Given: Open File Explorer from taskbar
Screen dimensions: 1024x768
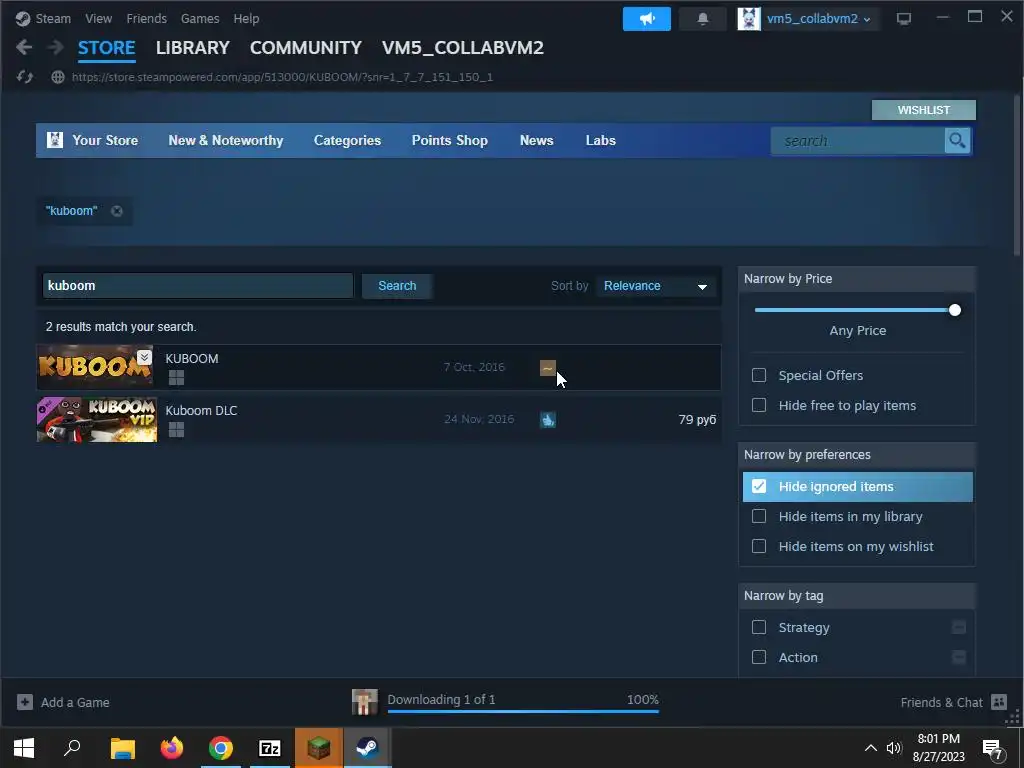Looking at the screenshot, I should 122,748.
